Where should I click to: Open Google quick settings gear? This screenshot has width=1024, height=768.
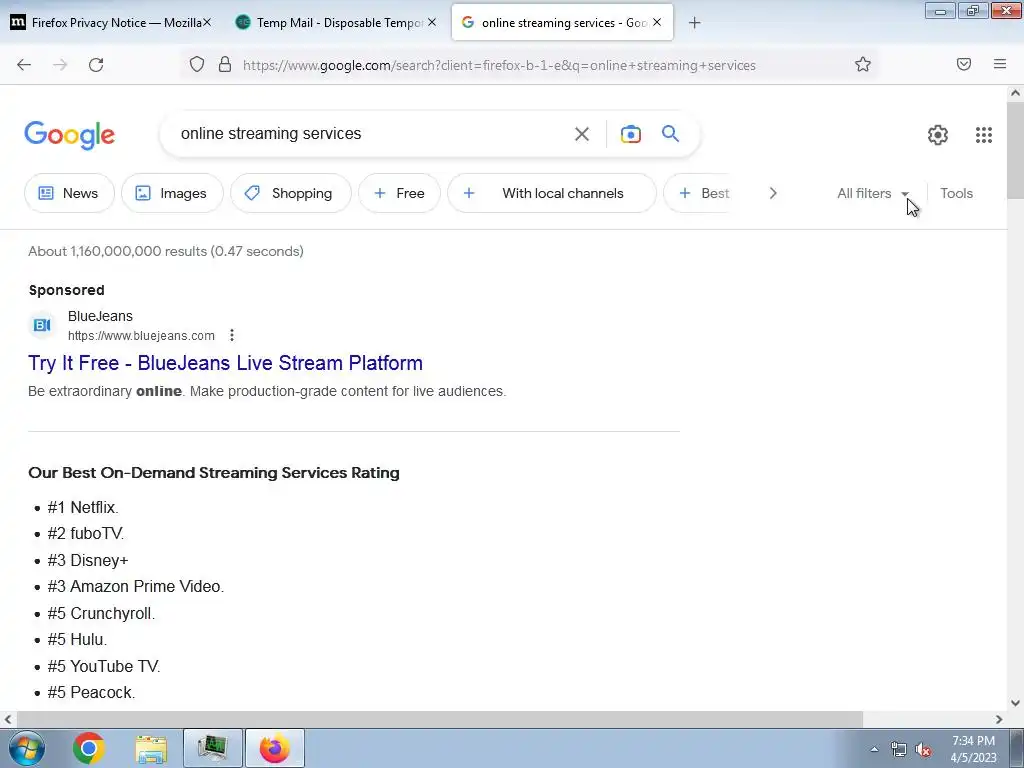pos(938,135)
